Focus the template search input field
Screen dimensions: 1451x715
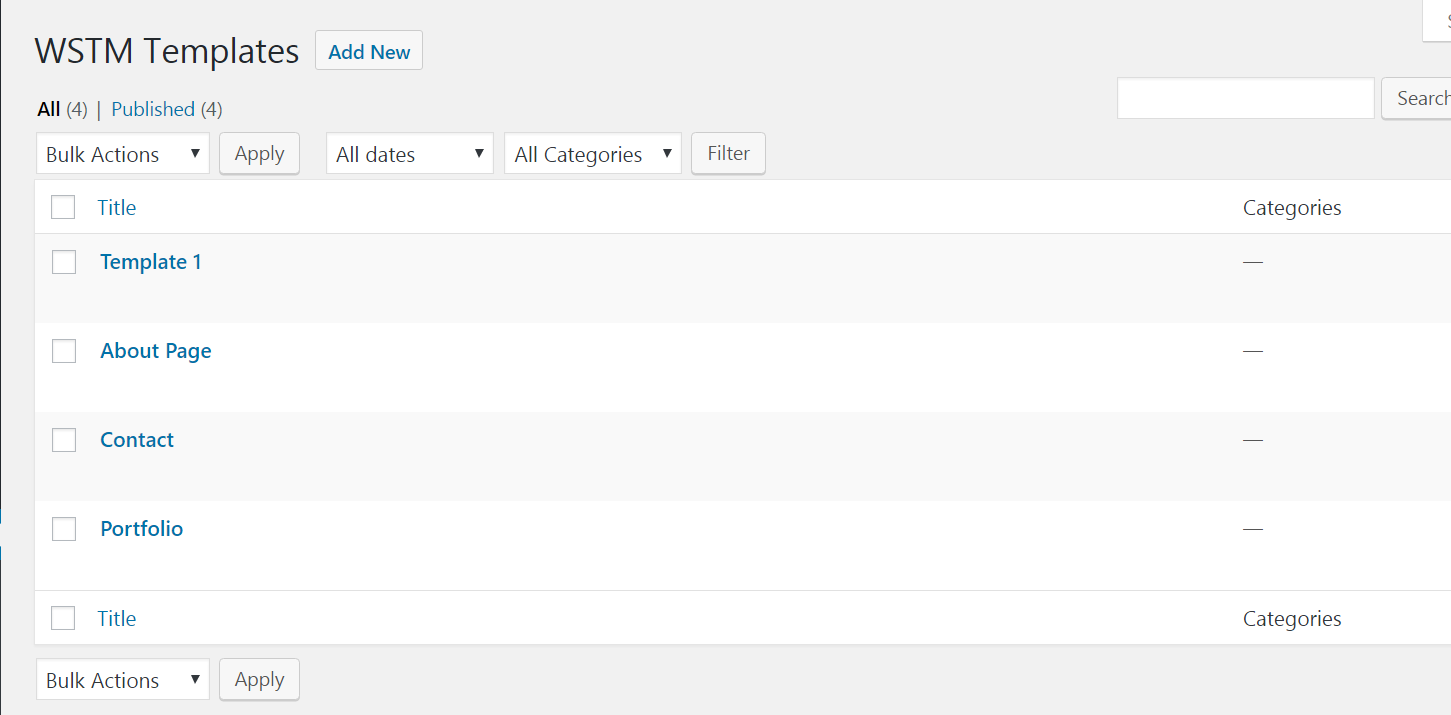[x=1245, y=99]
